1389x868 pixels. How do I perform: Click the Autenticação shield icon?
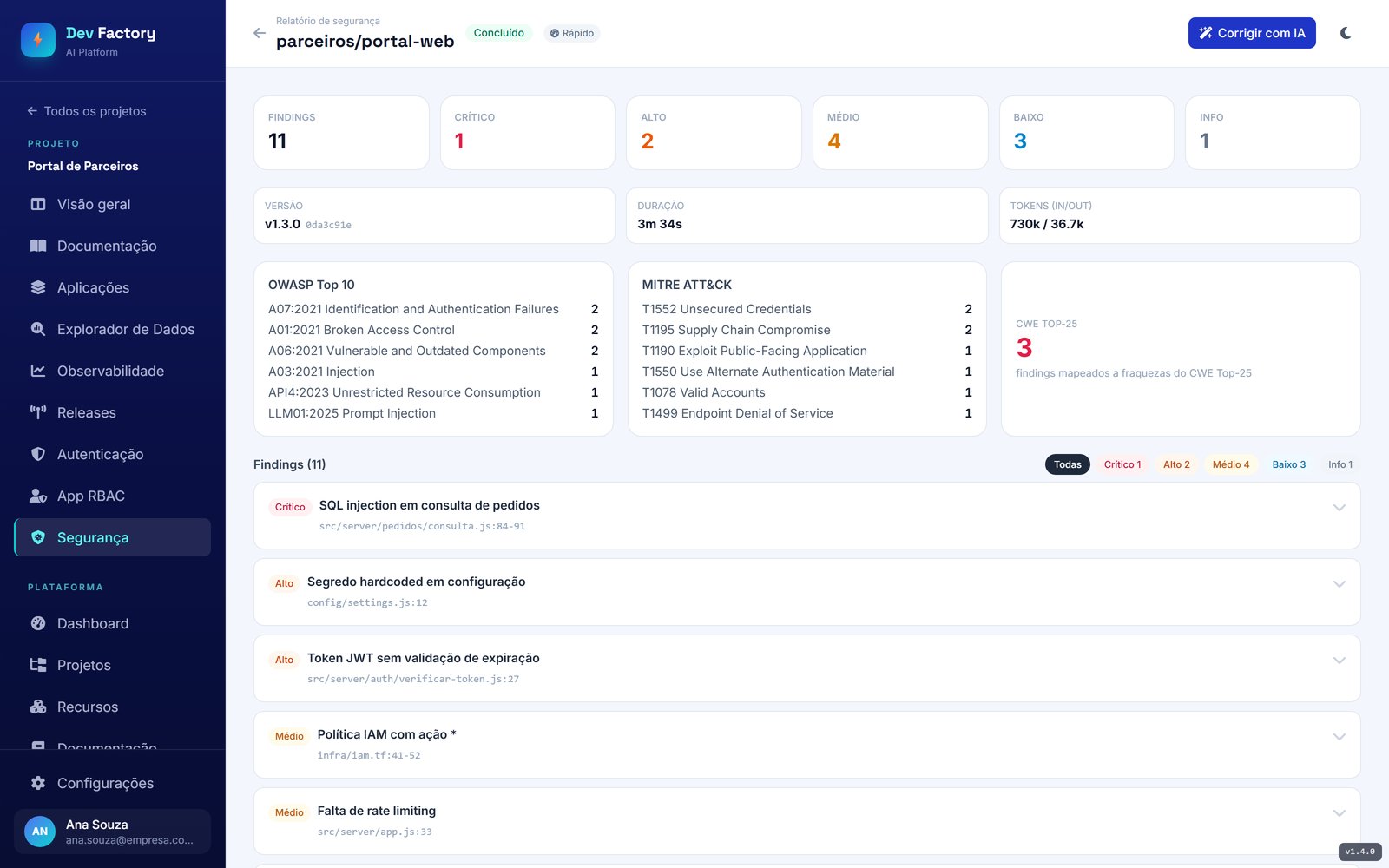click(38, 454)
